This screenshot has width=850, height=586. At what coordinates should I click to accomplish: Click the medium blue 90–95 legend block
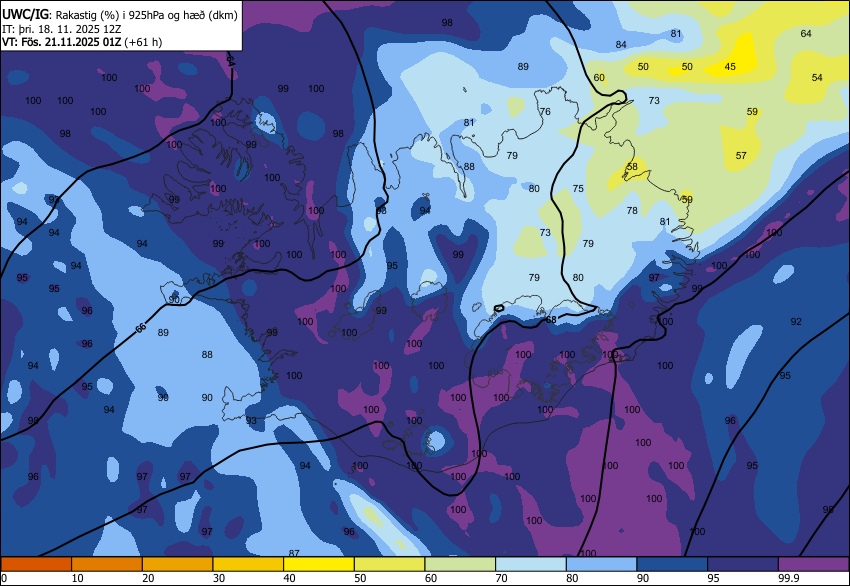tap(672, 564)
